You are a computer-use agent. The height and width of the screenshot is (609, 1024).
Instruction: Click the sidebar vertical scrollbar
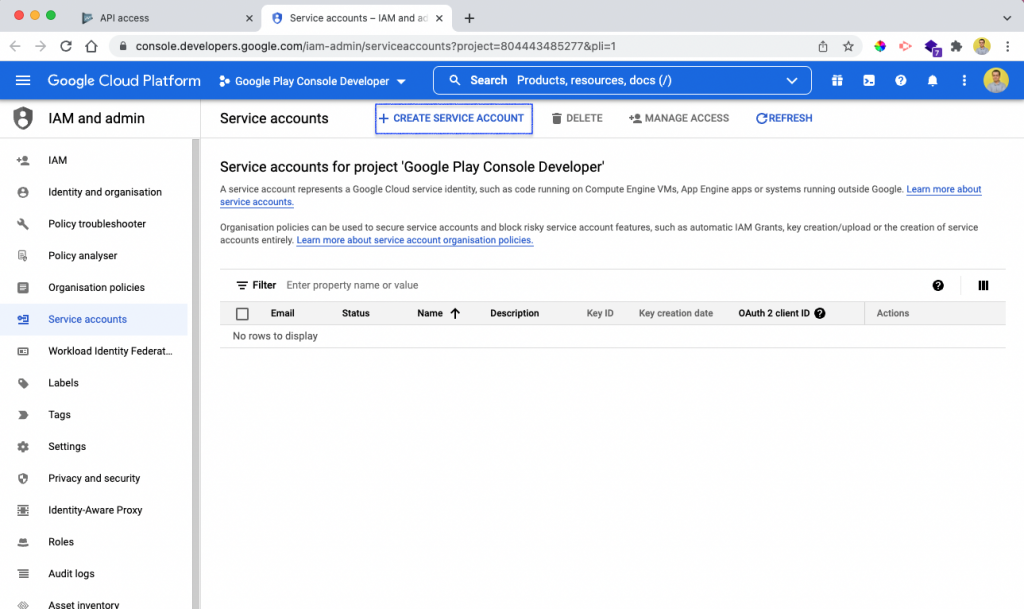195,373
